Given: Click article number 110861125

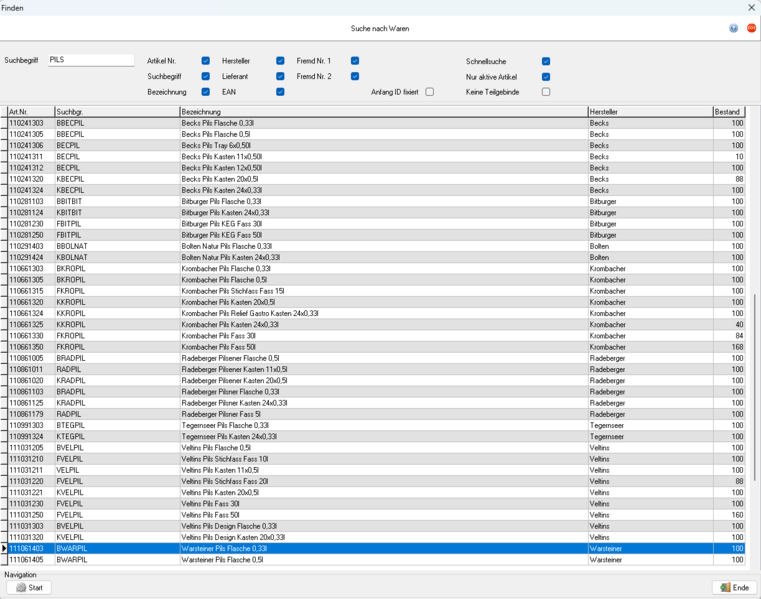Looking at the screenshot, I should click(x=26, y=403).
